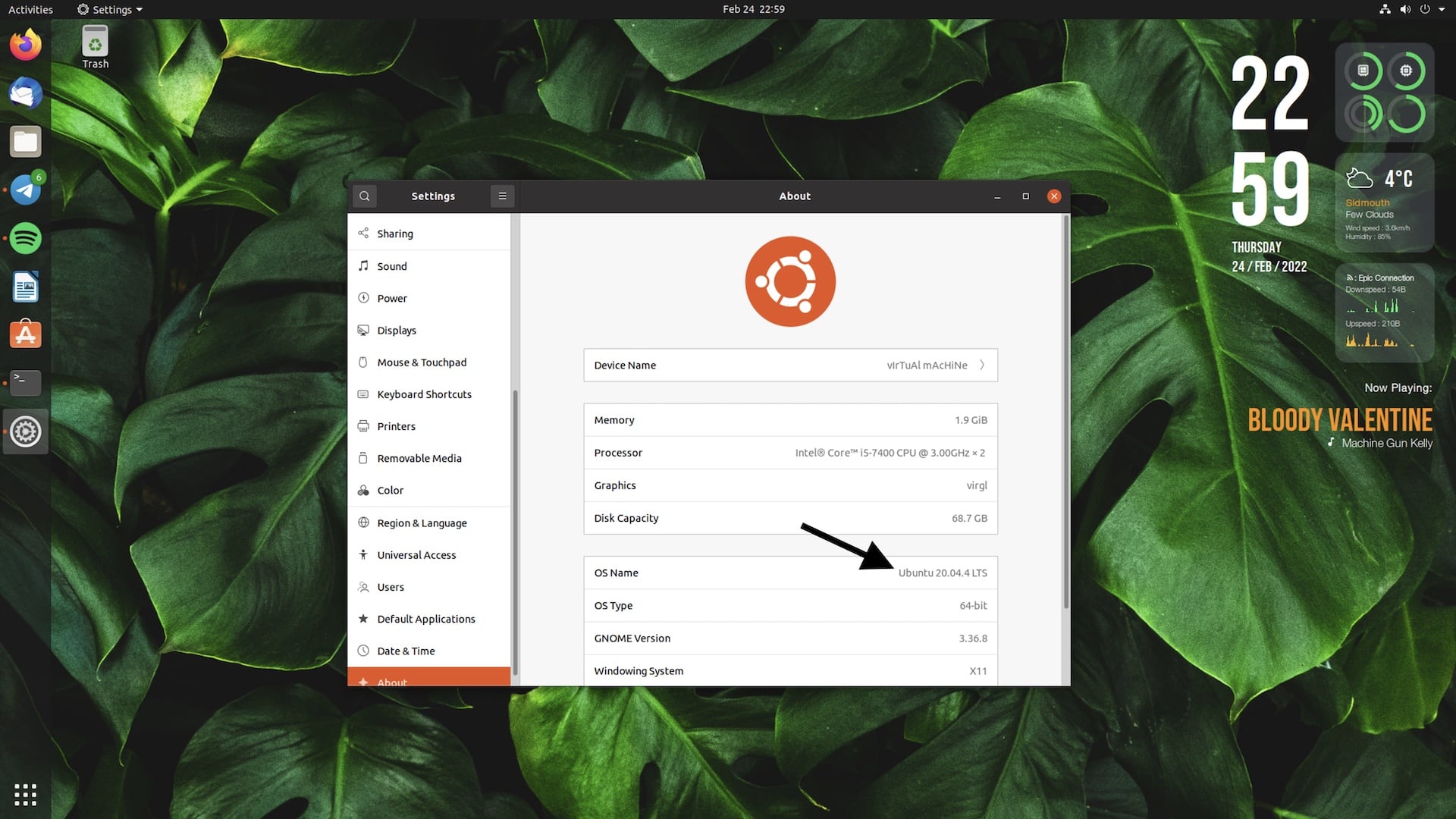Open Spotify from the dock
Image resolution: width=1456 pixels, height=819 pixels.
click(x=25, y=238)
